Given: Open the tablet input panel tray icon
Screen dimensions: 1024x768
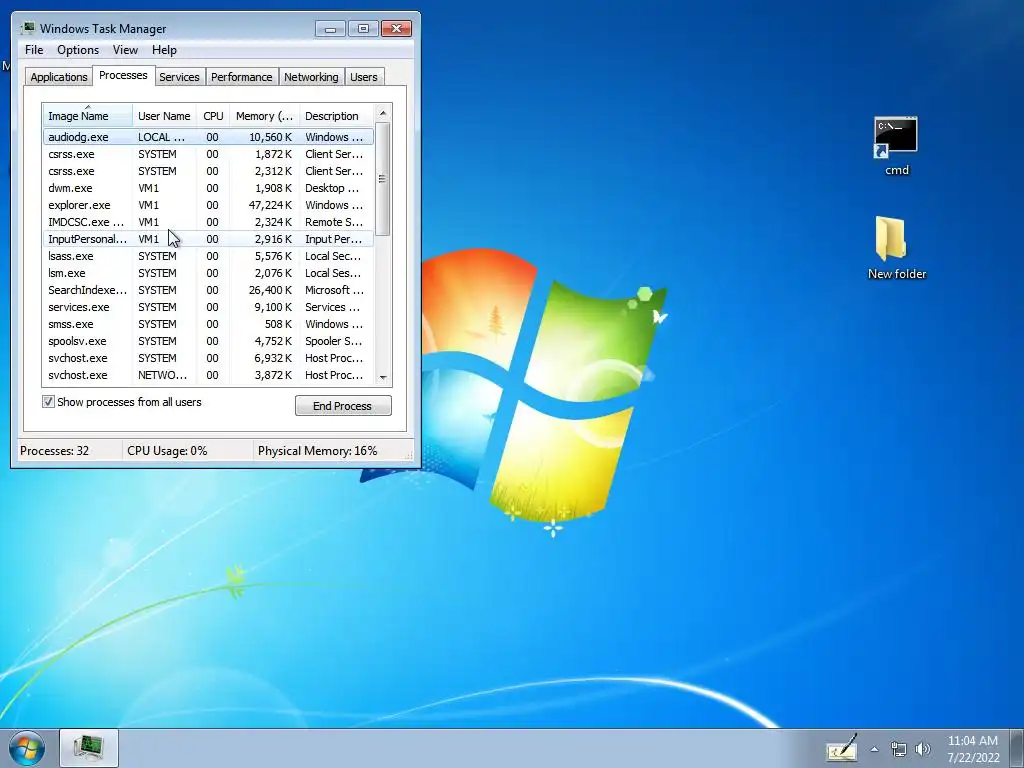Looking at the screenshot, I should click(x=841, y=748).
